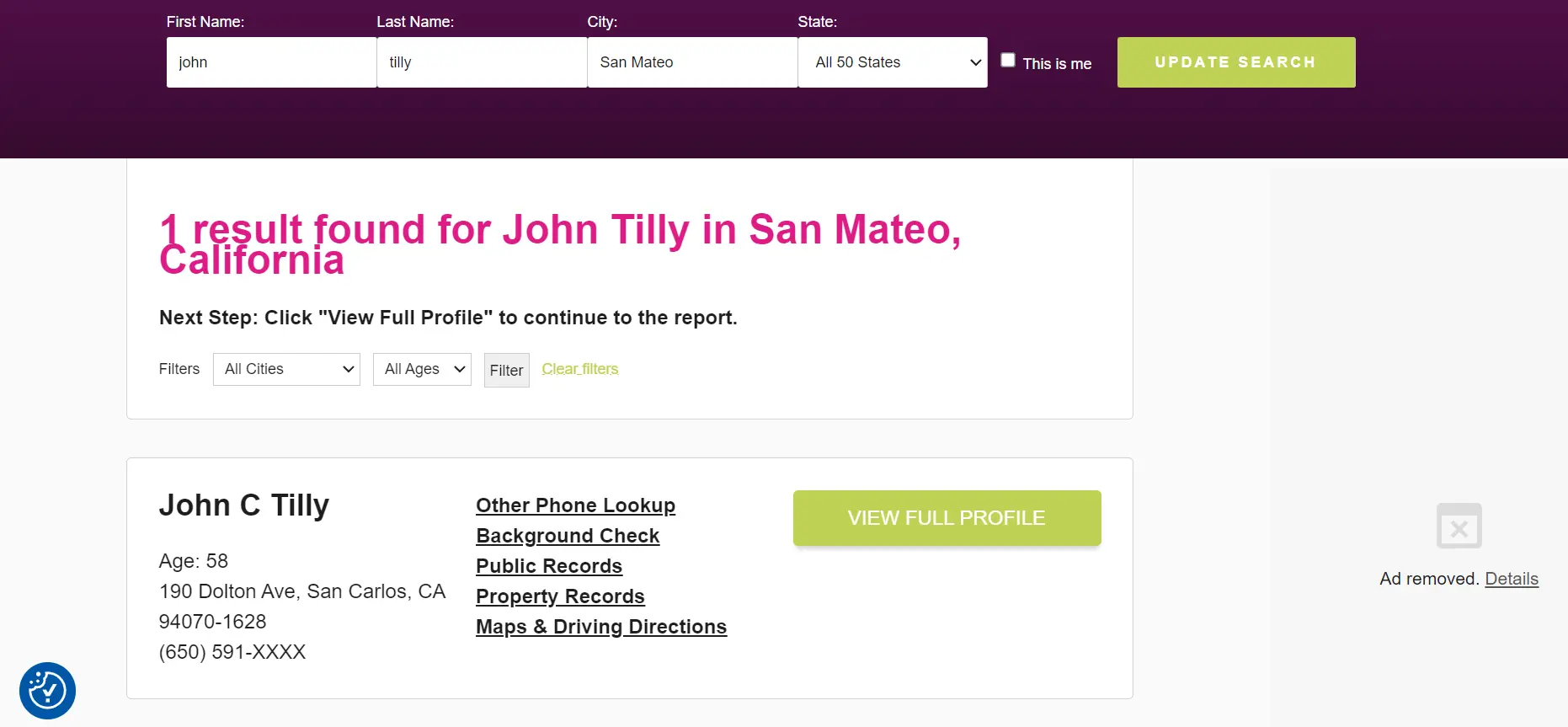1568x727 pixels.
Task: Open Maps & Driving Directions link
Action: [601, 627]
